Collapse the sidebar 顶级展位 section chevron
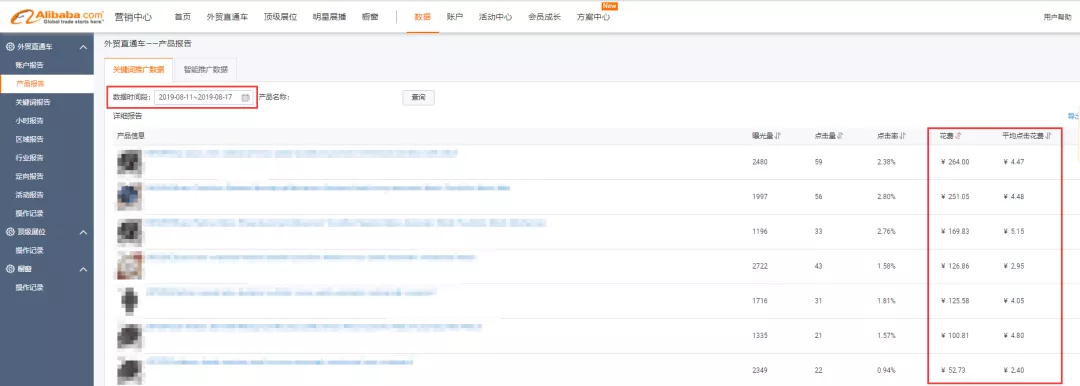Image resolution: width=1080 pixels, height=386 pixels. (83, 232)
